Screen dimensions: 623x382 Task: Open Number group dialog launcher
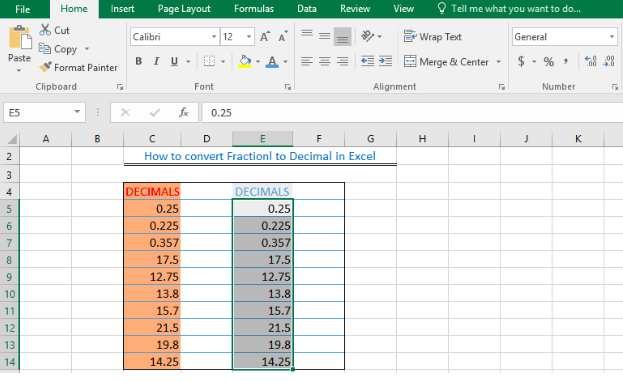click(615, 87)
